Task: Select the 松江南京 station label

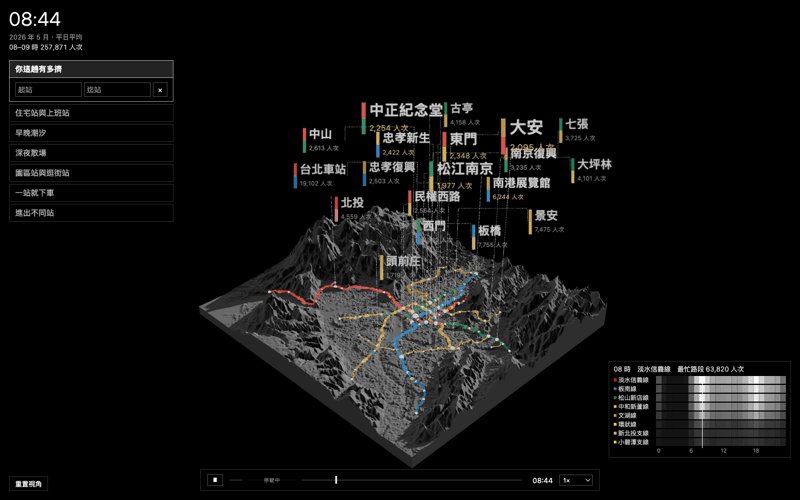Action: pyautogui.click(x=465, y=169)
